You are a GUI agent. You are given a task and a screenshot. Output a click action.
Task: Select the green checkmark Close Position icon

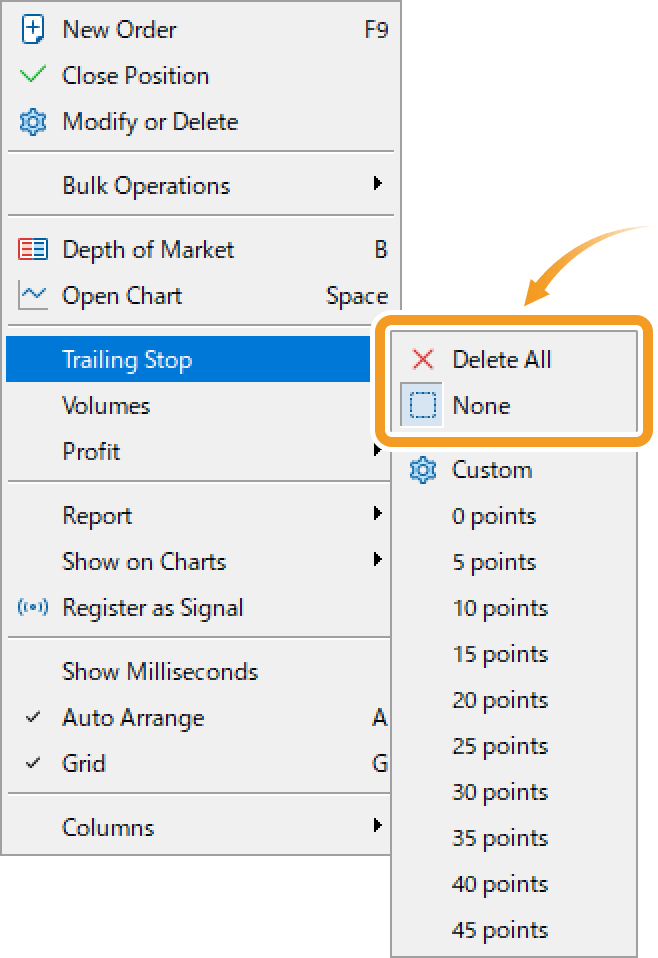pyautogui.click(x=33, y=75)
